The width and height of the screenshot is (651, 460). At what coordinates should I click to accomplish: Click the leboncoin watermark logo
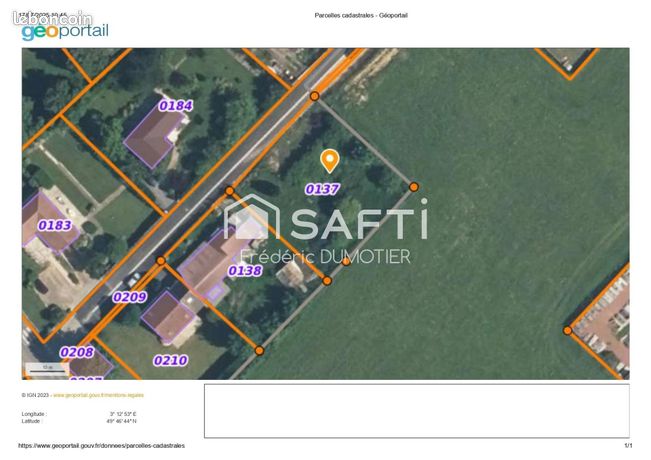tap(52, 18)
